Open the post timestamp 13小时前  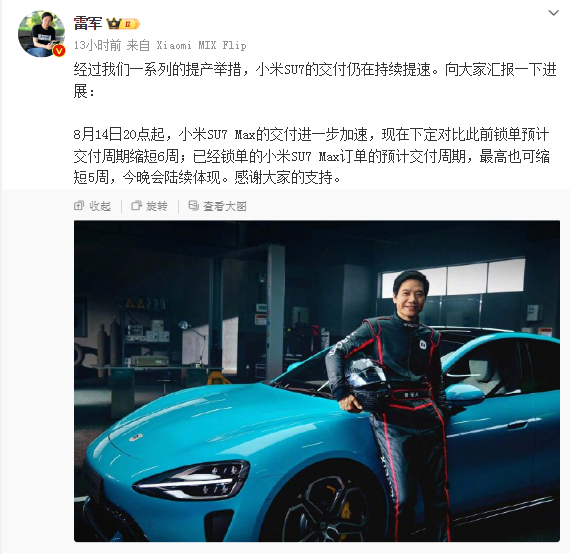tap(97, 45)
